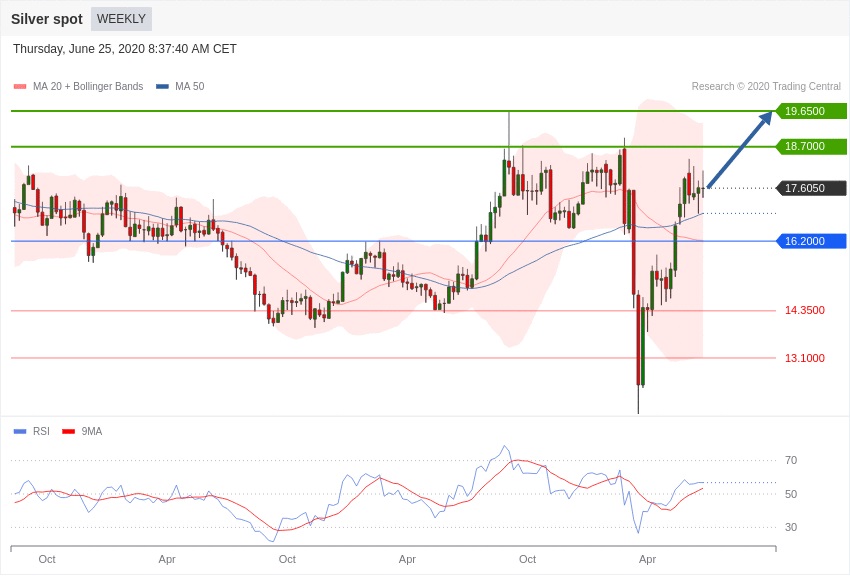Select the 'MA 20 + Bollinger Bands' legend label

[88, 87]
